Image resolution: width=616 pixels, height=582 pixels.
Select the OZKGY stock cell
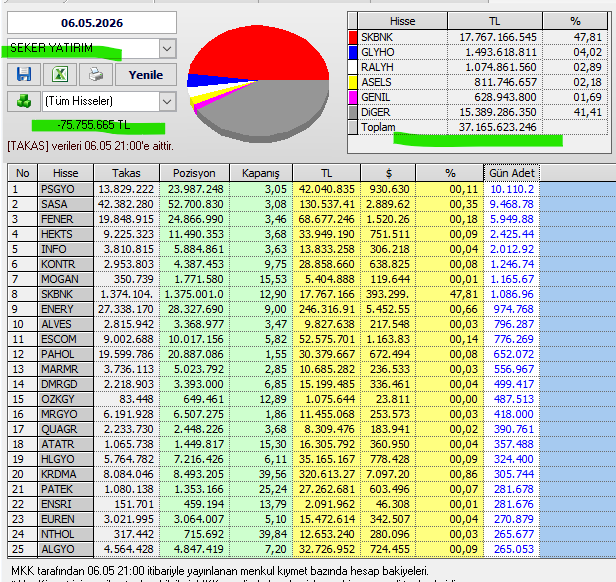(66, 399)
